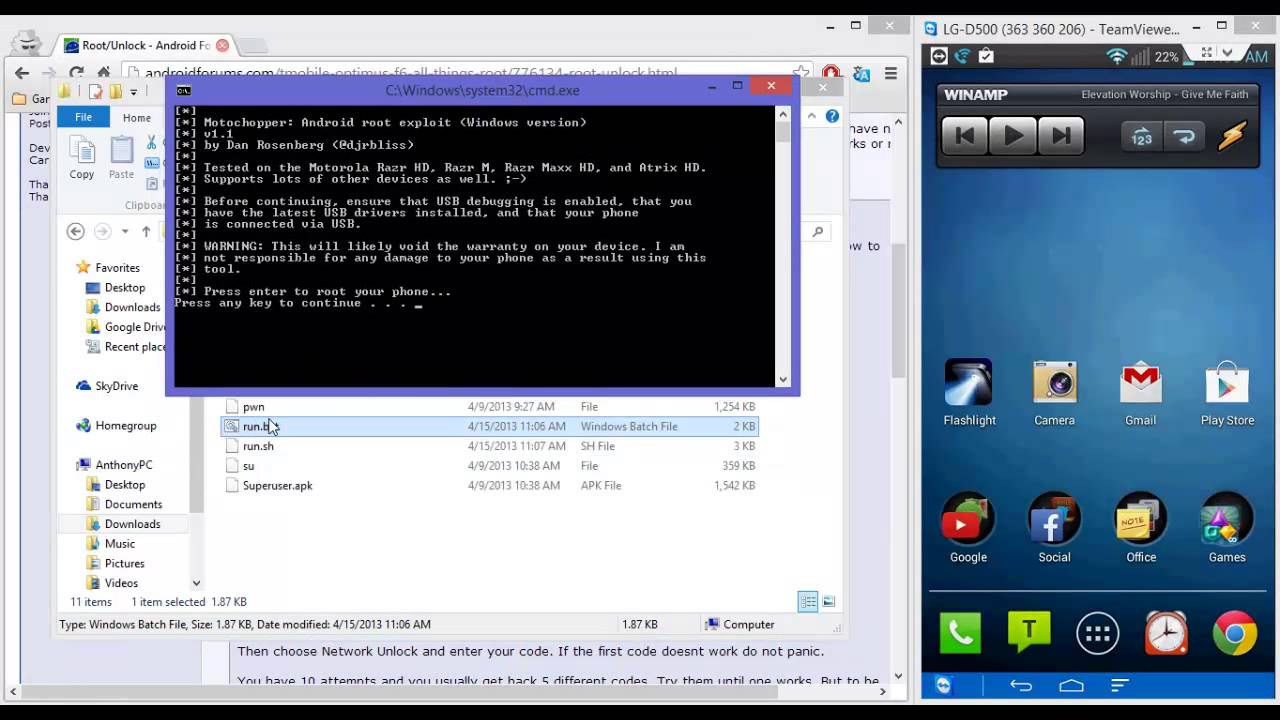Image resolution: width=1280 pixels, height=720 pixels.
Task: Open the Quick Access Toolbar customize dropdown
Action: tap(132, 92)
